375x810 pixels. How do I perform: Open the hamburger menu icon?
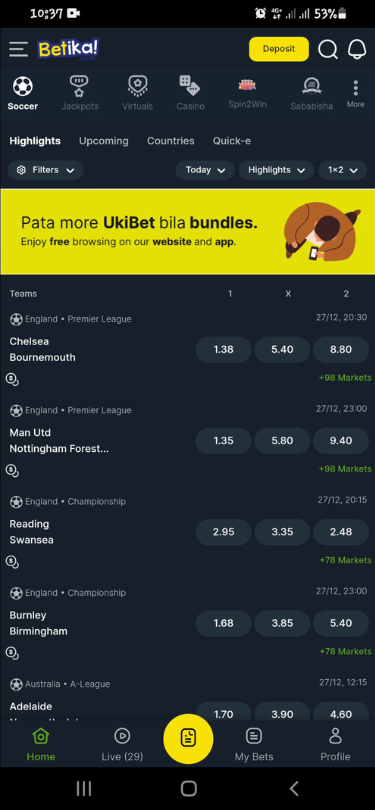pyautogui.click(x=19, y=50)
